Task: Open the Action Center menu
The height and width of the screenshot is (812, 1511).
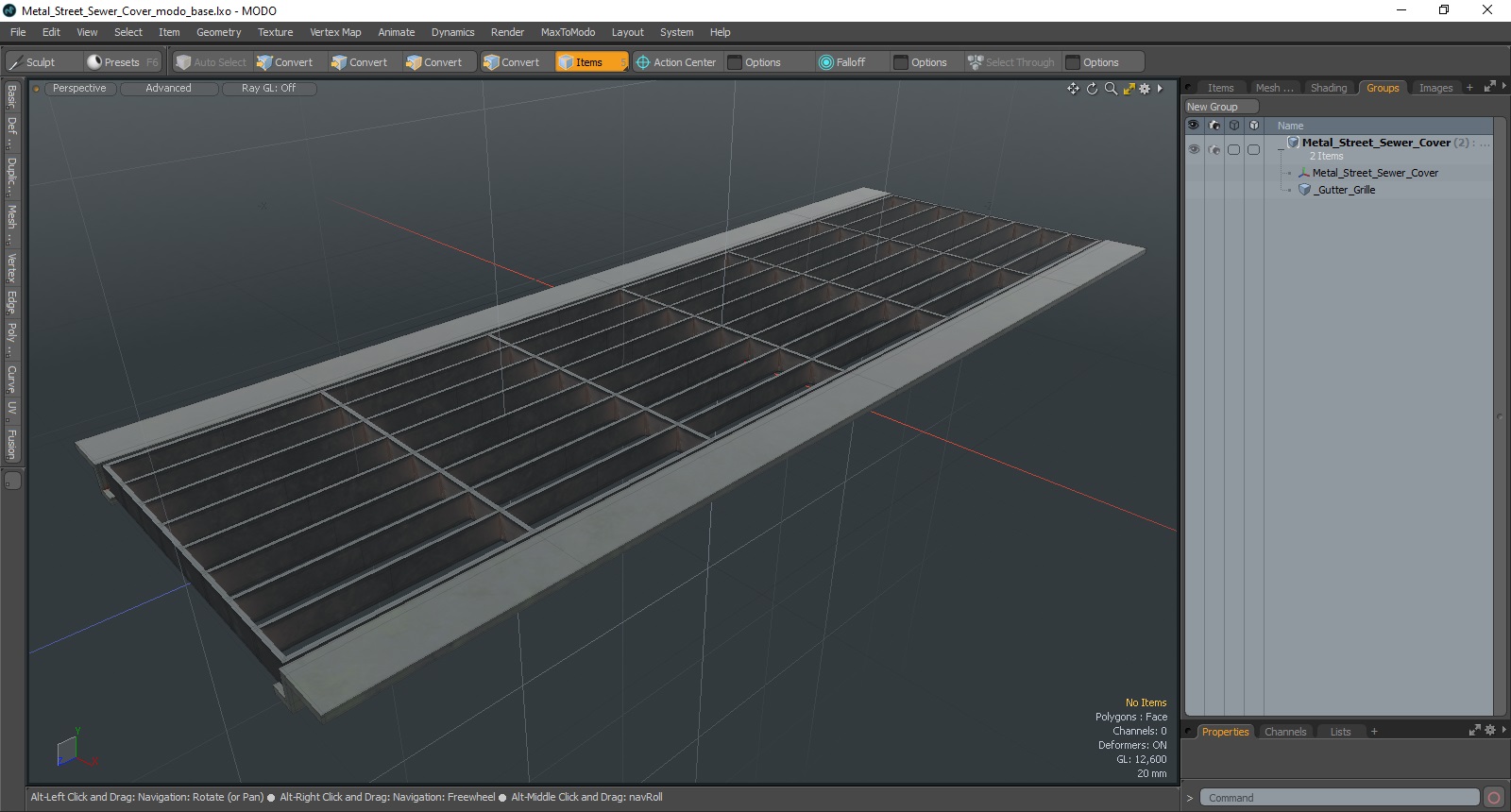Action: 676,62
